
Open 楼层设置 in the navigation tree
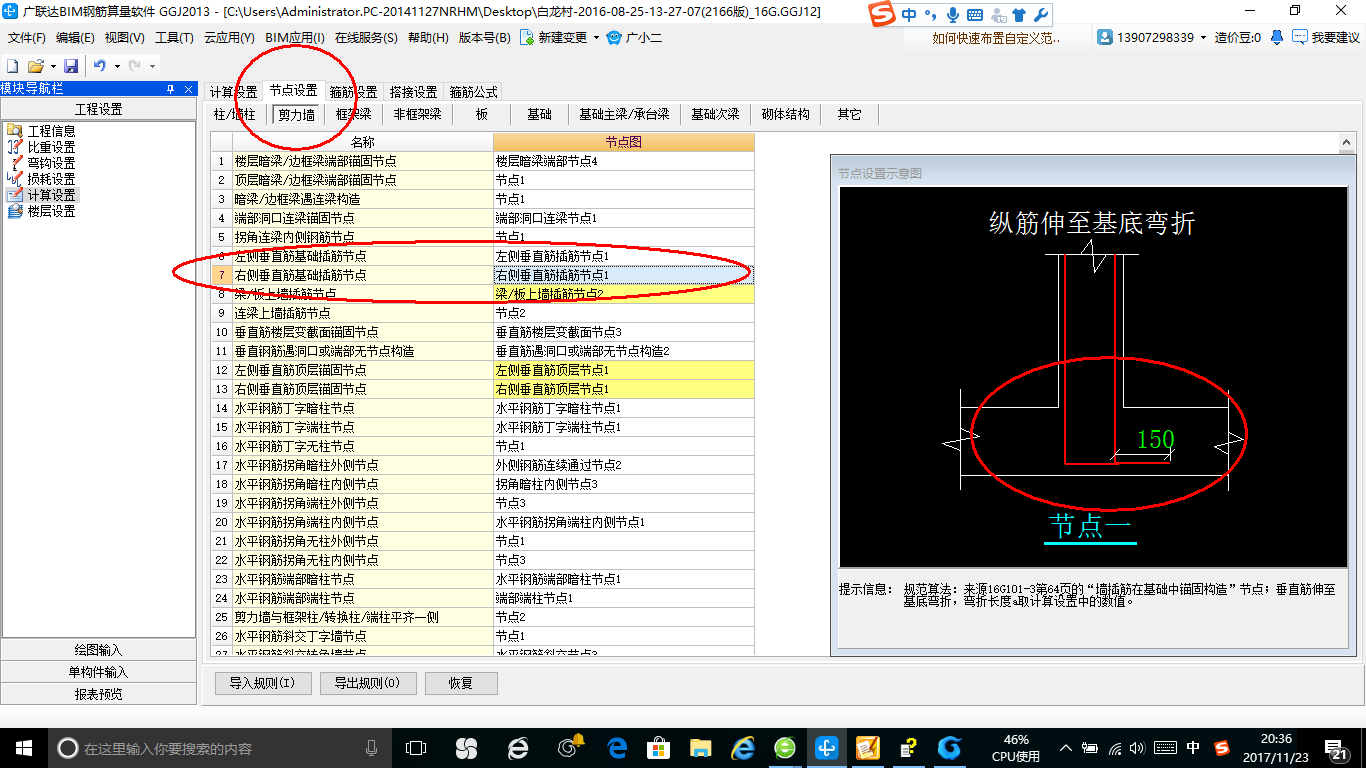[x=51, y=211]
